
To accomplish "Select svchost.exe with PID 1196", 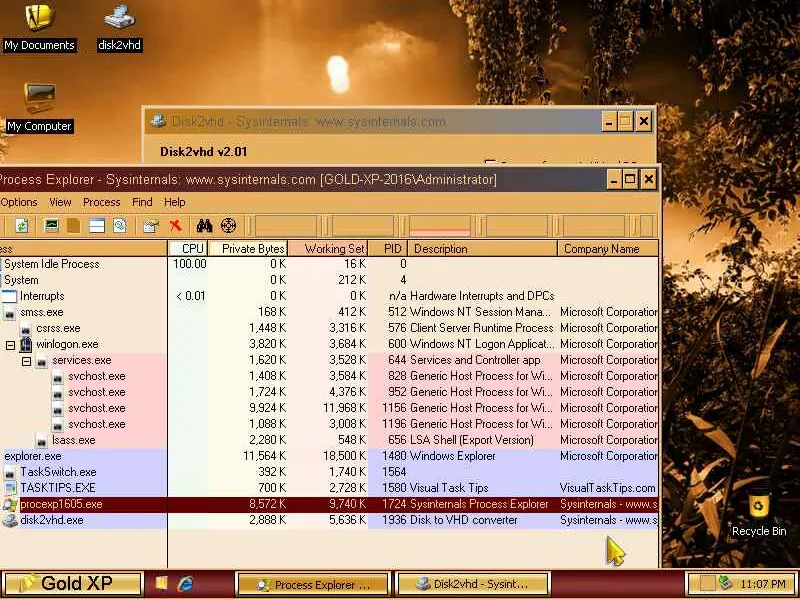I will click(329, 424).
